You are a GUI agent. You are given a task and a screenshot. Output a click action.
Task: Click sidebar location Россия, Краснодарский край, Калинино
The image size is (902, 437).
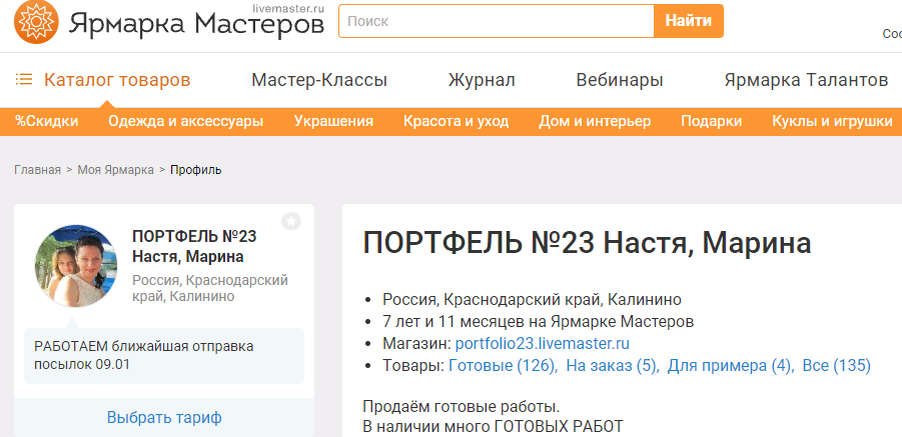point(210,289)
